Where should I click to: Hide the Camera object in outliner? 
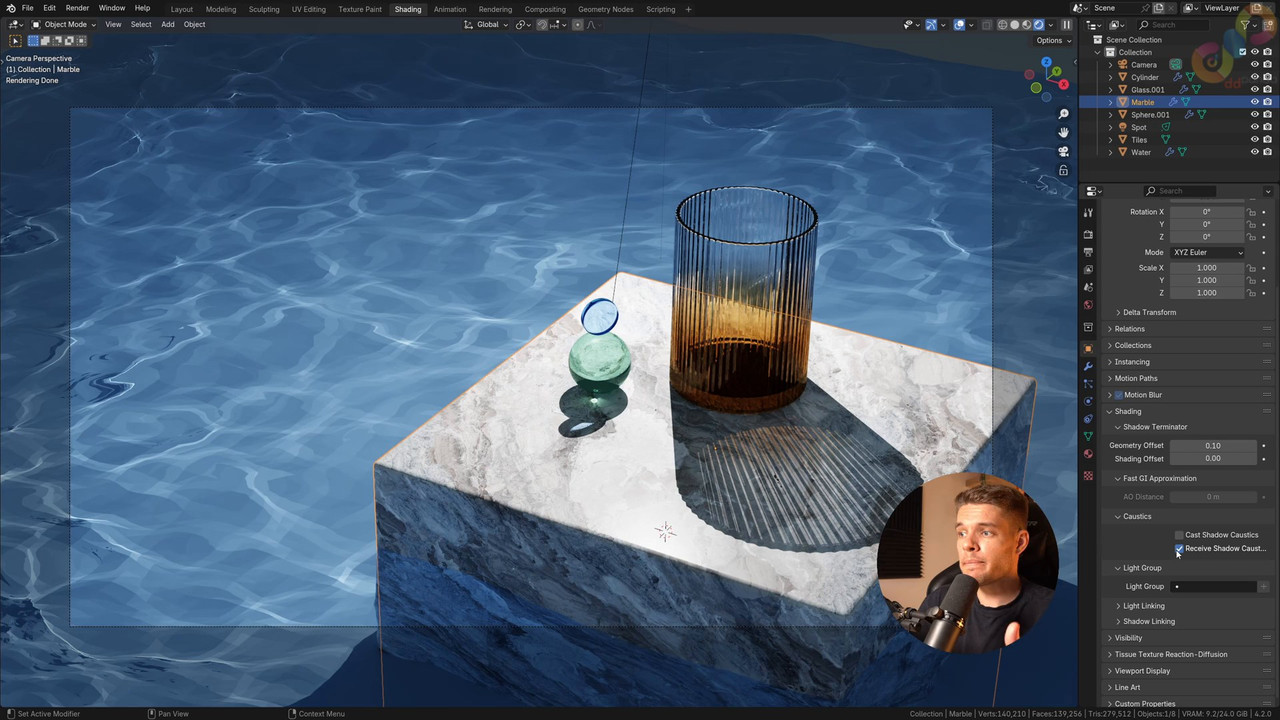pyautogui.click(x=1255, y=65)
